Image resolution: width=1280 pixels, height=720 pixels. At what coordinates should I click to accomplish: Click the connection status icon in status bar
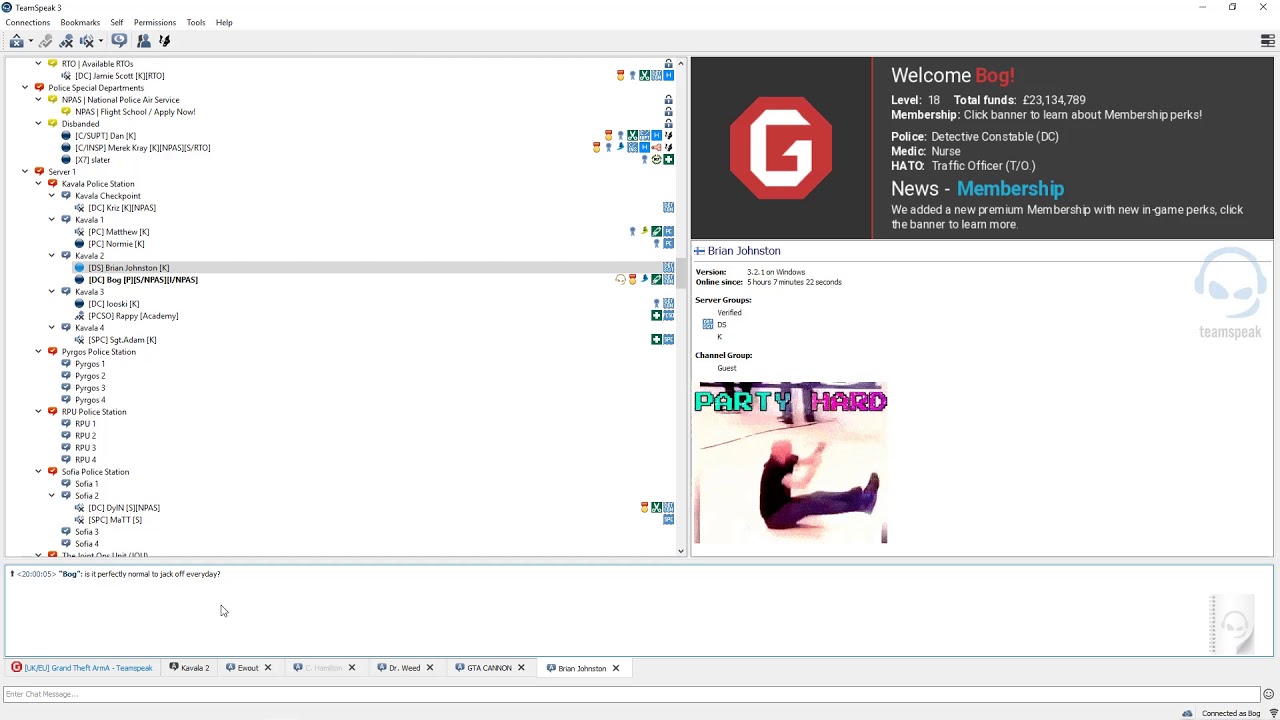1273,713
